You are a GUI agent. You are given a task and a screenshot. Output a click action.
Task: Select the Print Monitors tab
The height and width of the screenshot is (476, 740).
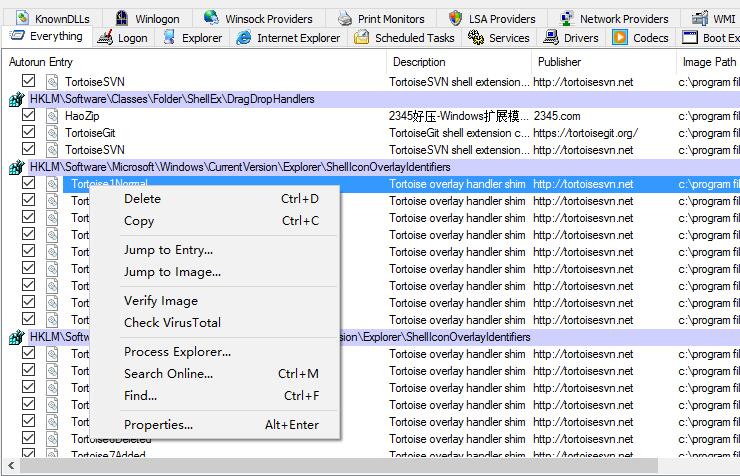pos(381,18)
